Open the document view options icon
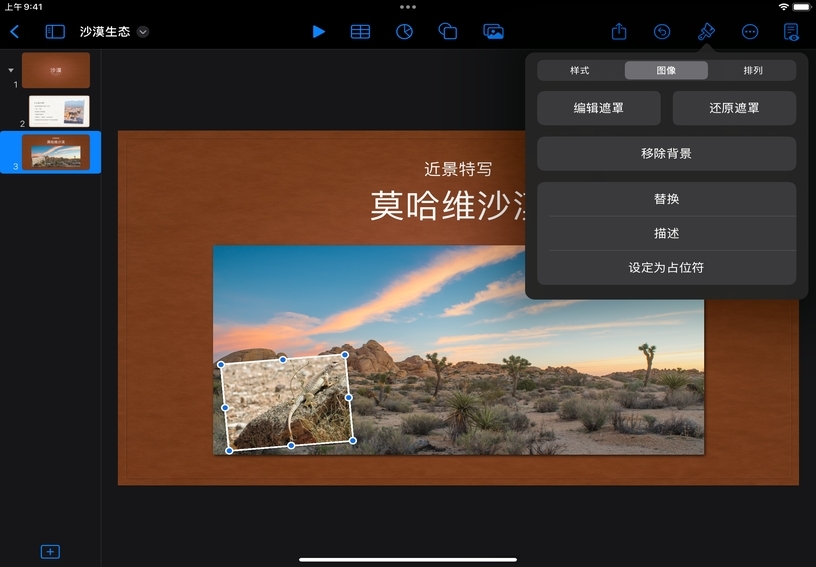 (x=792, y=31)
